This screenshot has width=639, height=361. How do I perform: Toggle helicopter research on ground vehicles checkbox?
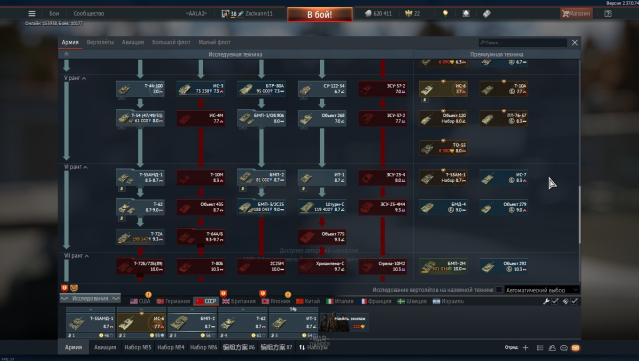tap(498, 290)
